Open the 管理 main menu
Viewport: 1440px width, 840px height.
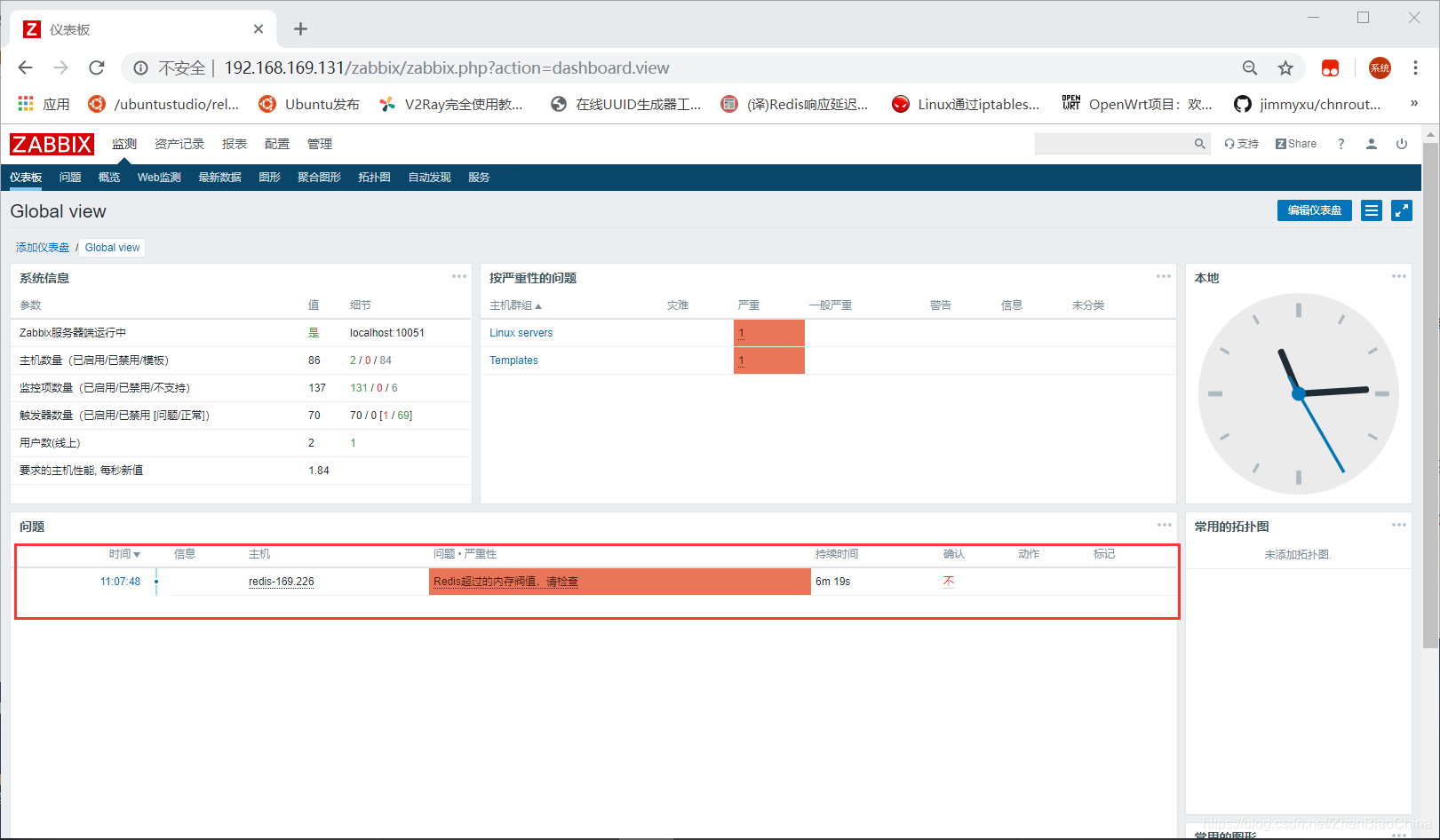320,144
